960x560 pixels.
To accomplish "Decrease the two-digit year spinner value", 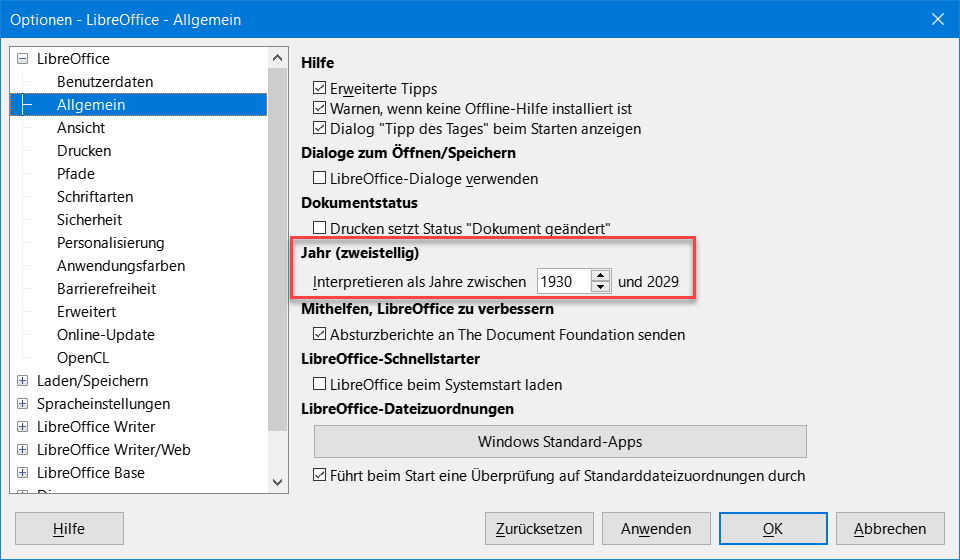I will click(x=601, y=287).
